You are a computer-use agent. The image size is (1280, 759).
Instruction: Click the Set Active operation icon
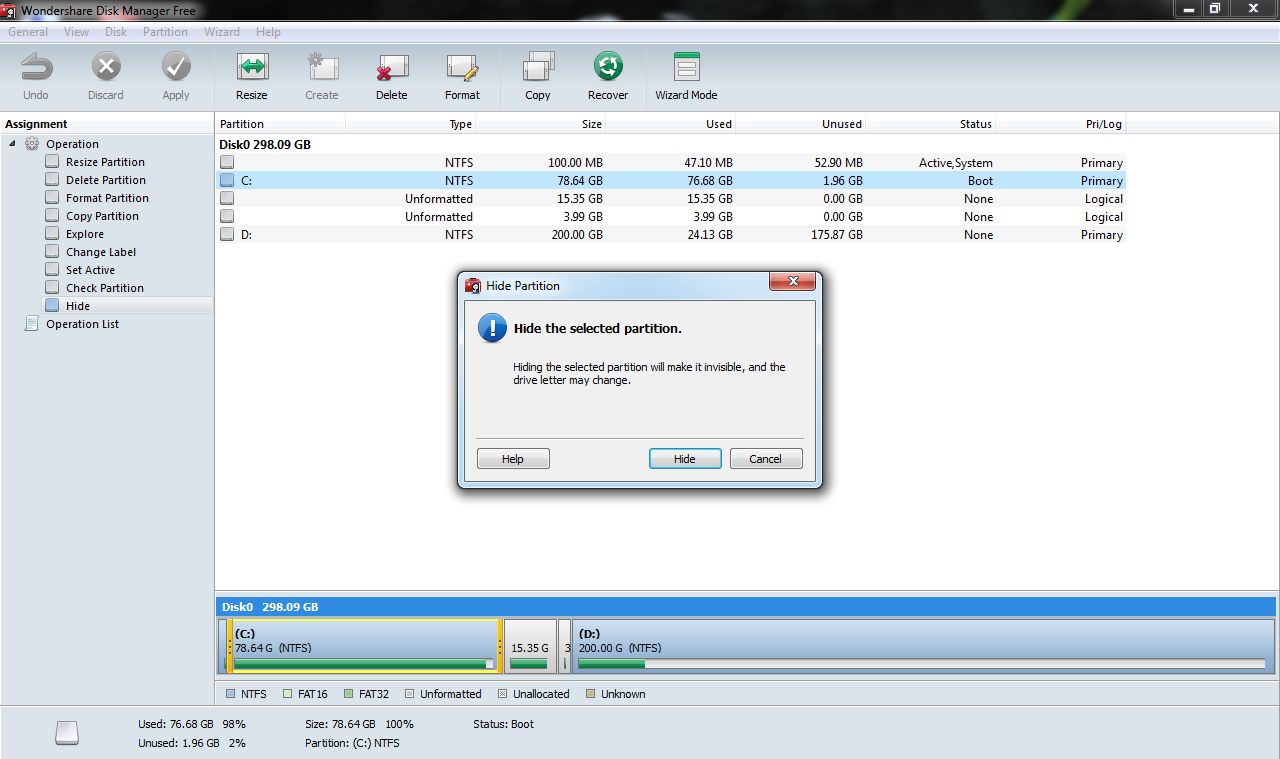click(52, 270)
